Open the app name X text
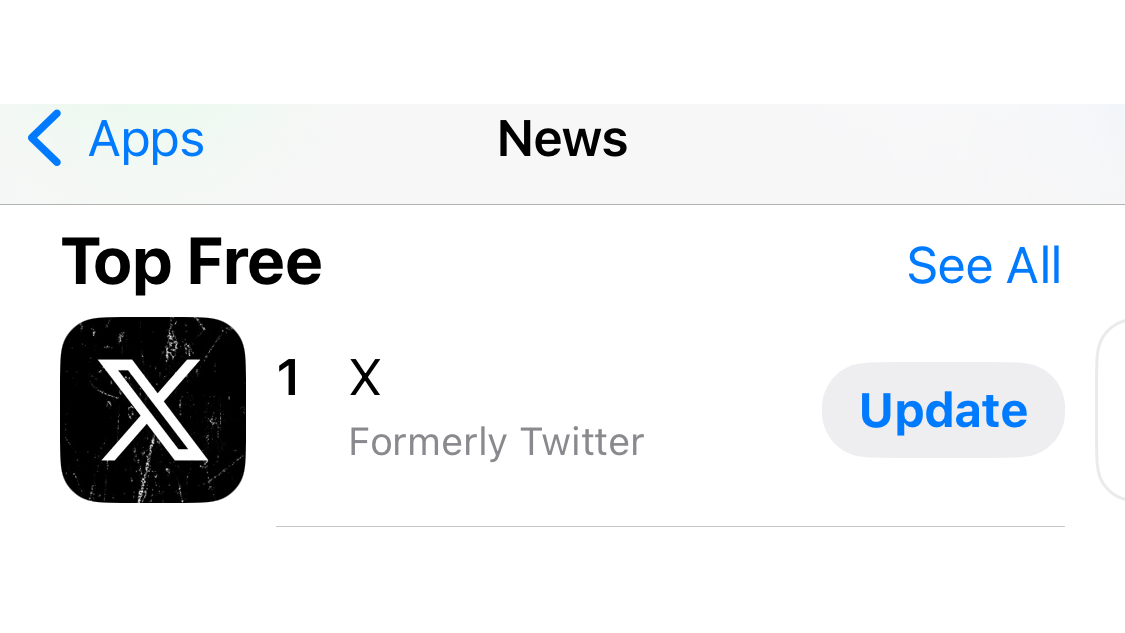 pos(365,379)
